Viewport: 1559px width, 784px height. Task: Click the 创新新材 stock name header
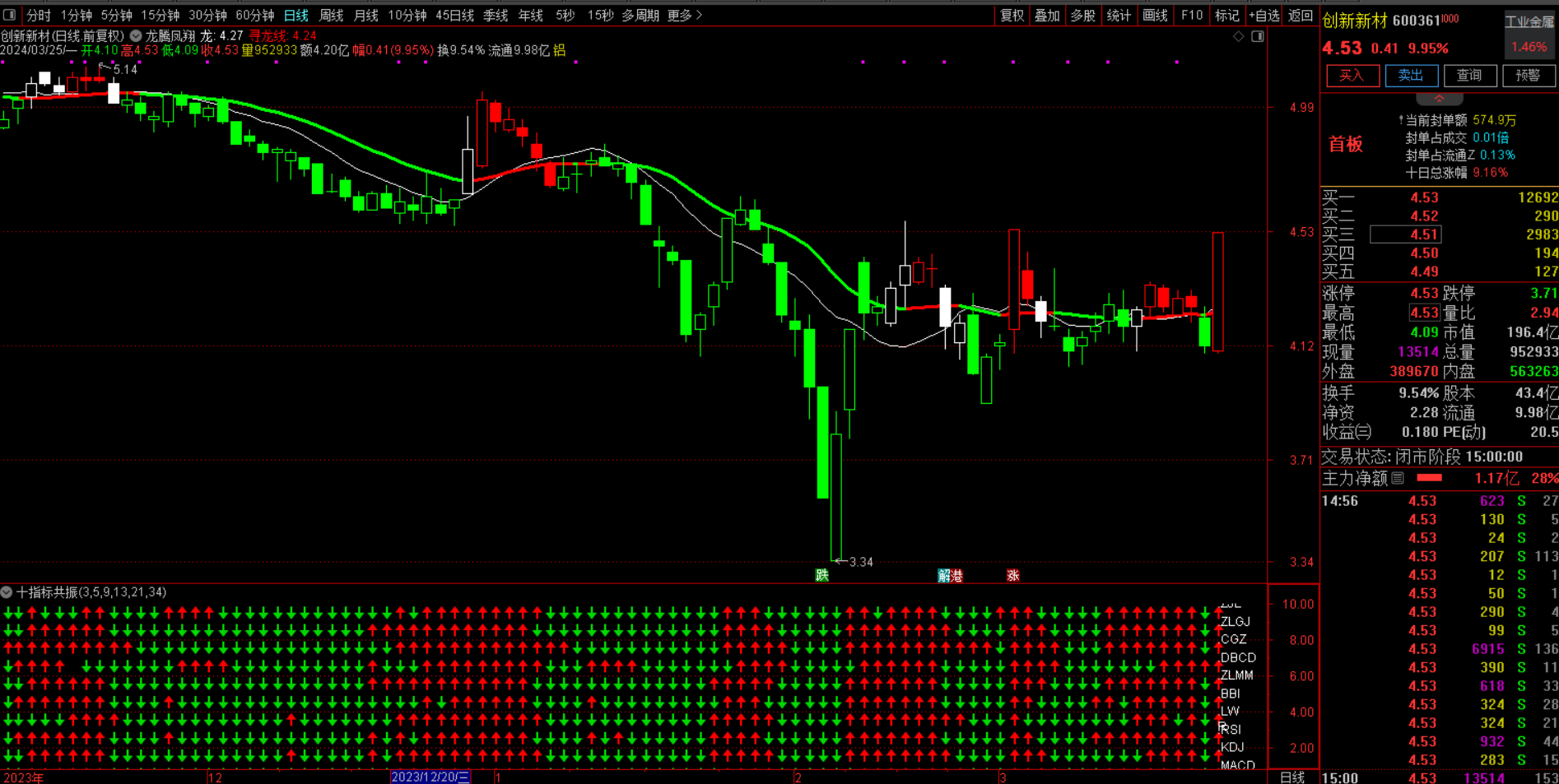1355,21
